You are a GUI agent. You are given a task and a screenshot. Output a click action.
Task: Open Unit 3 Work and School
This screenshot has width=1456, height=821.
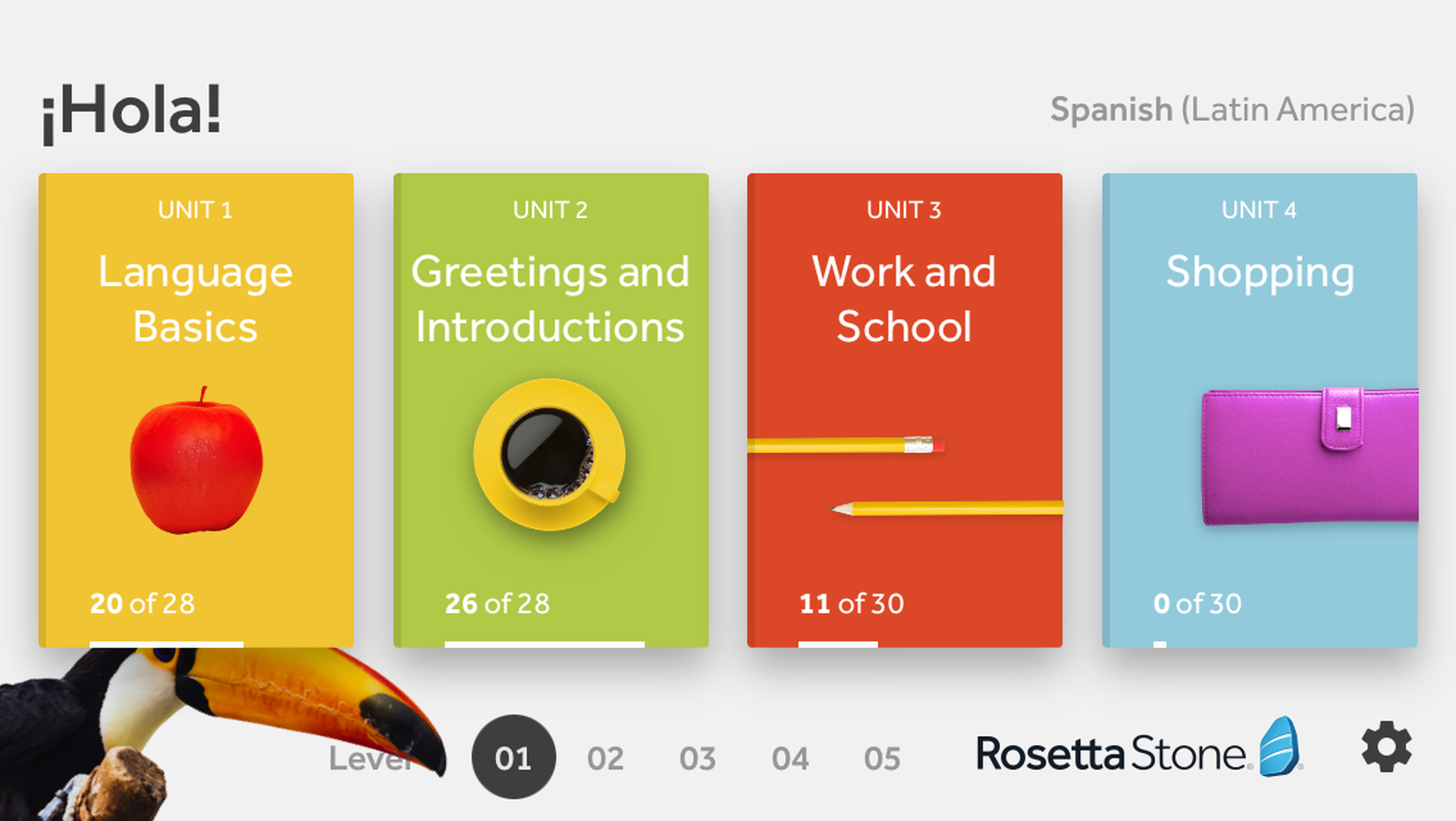click(904, 299)
